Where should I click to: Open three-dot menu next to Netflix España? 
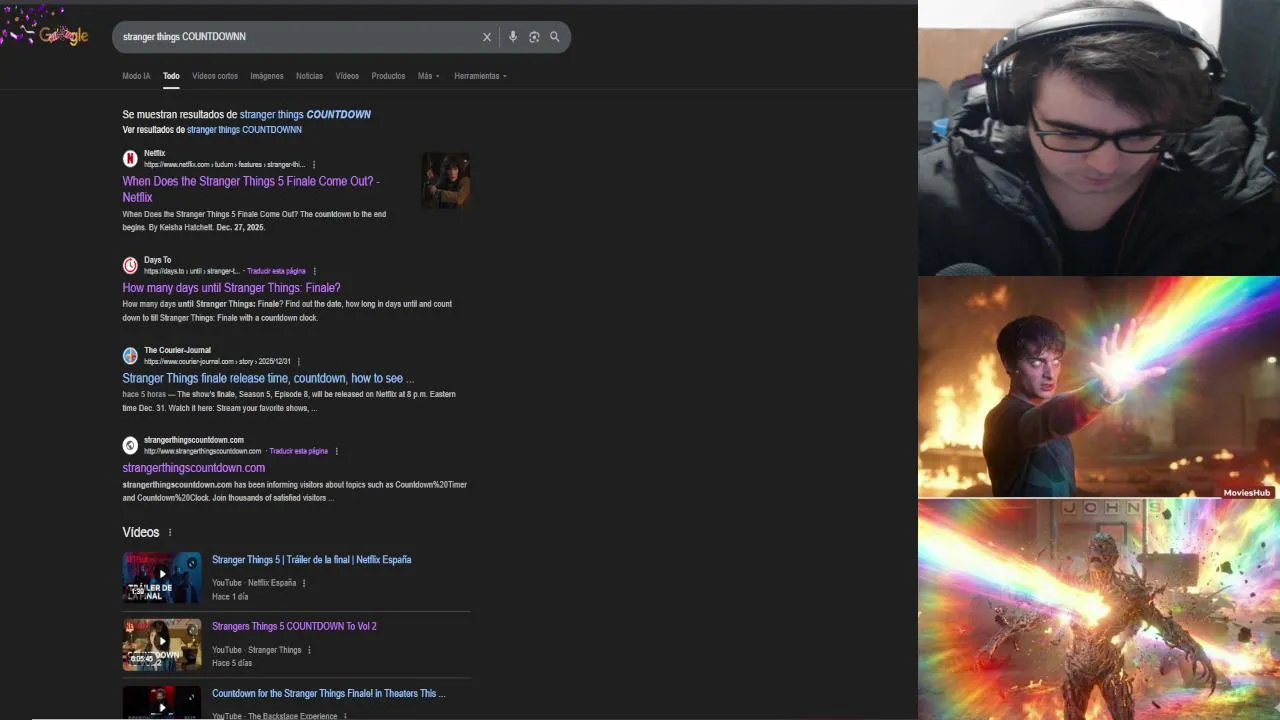pos(304,583)
